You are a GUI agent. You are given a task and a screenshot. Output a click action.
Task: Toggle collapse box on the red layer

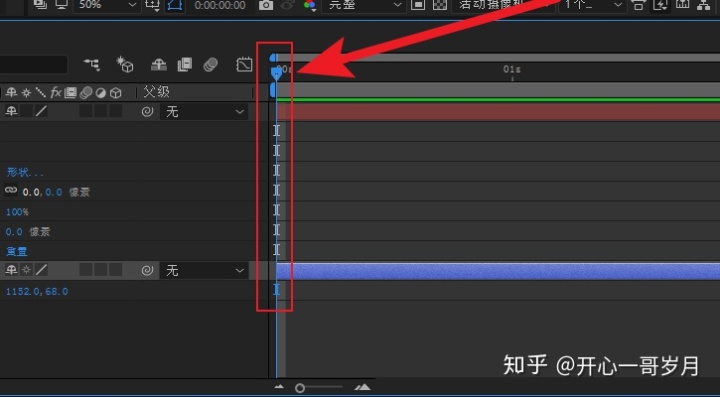pos(27,111)
